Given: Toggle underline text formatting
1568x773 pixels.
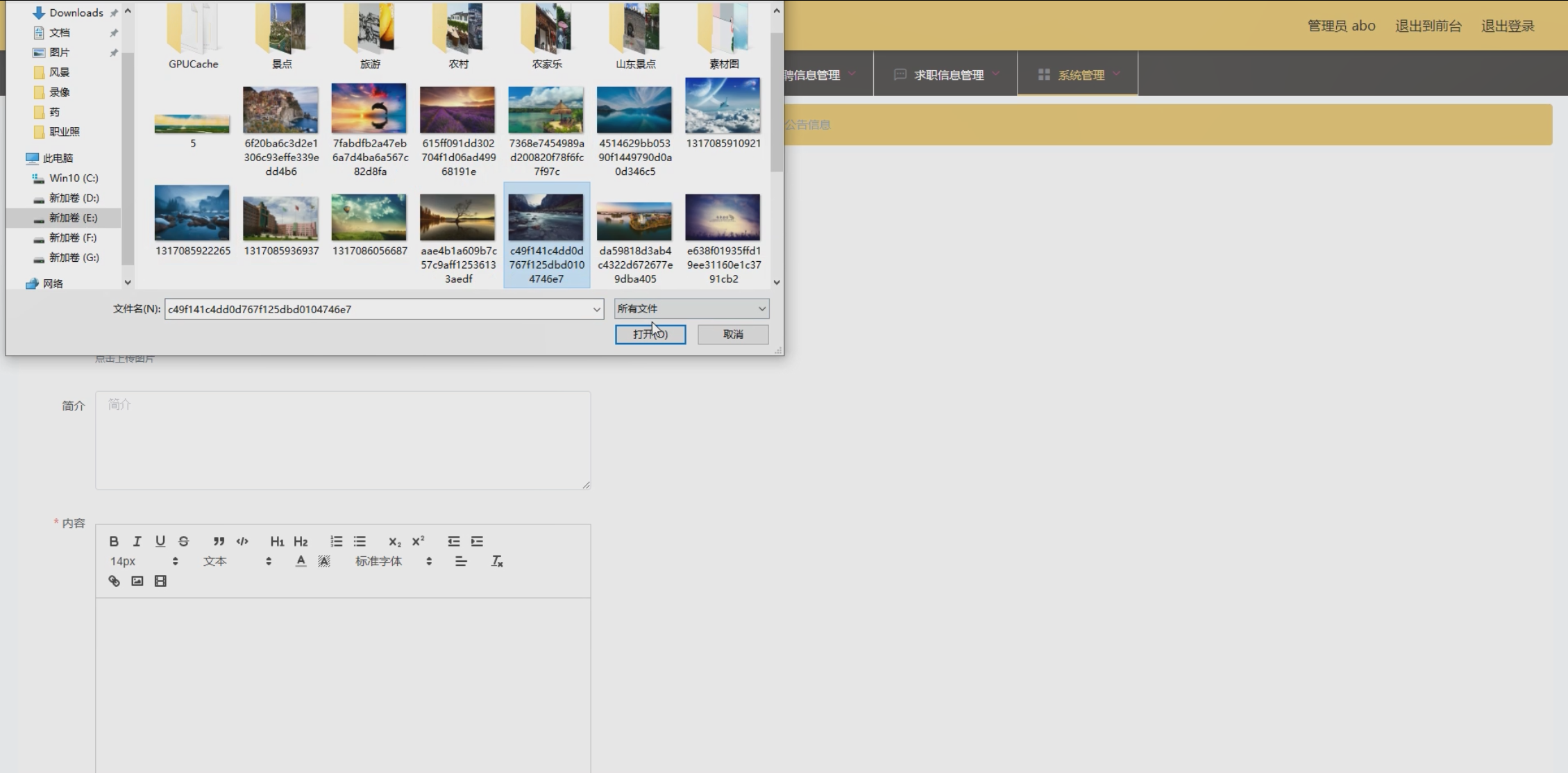Looking at the screenshot, I should pos(160,541).
